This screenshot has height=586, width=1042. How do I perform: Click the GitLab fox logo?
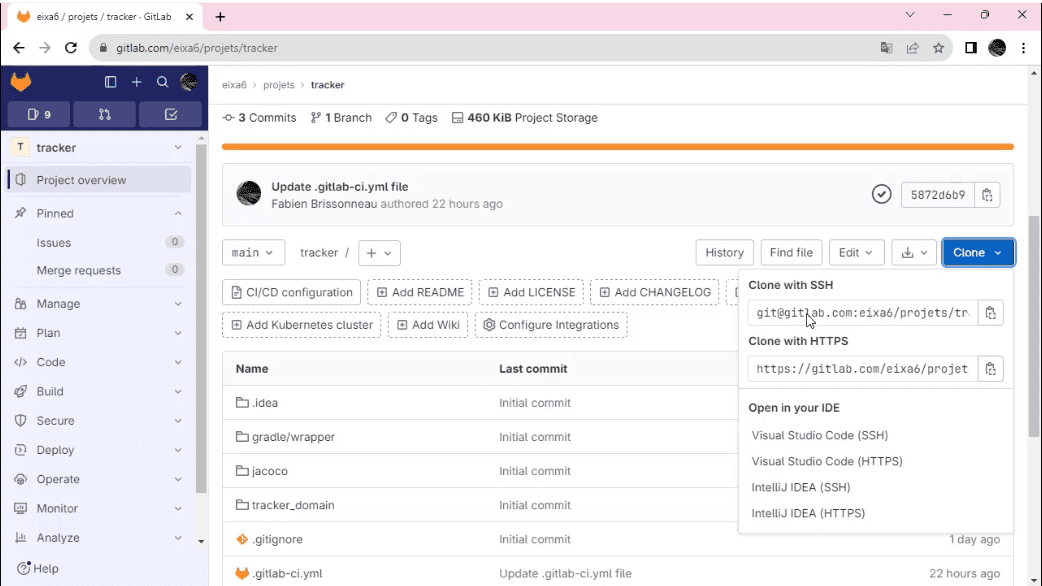pyautogui.click(x=20, y=81)
